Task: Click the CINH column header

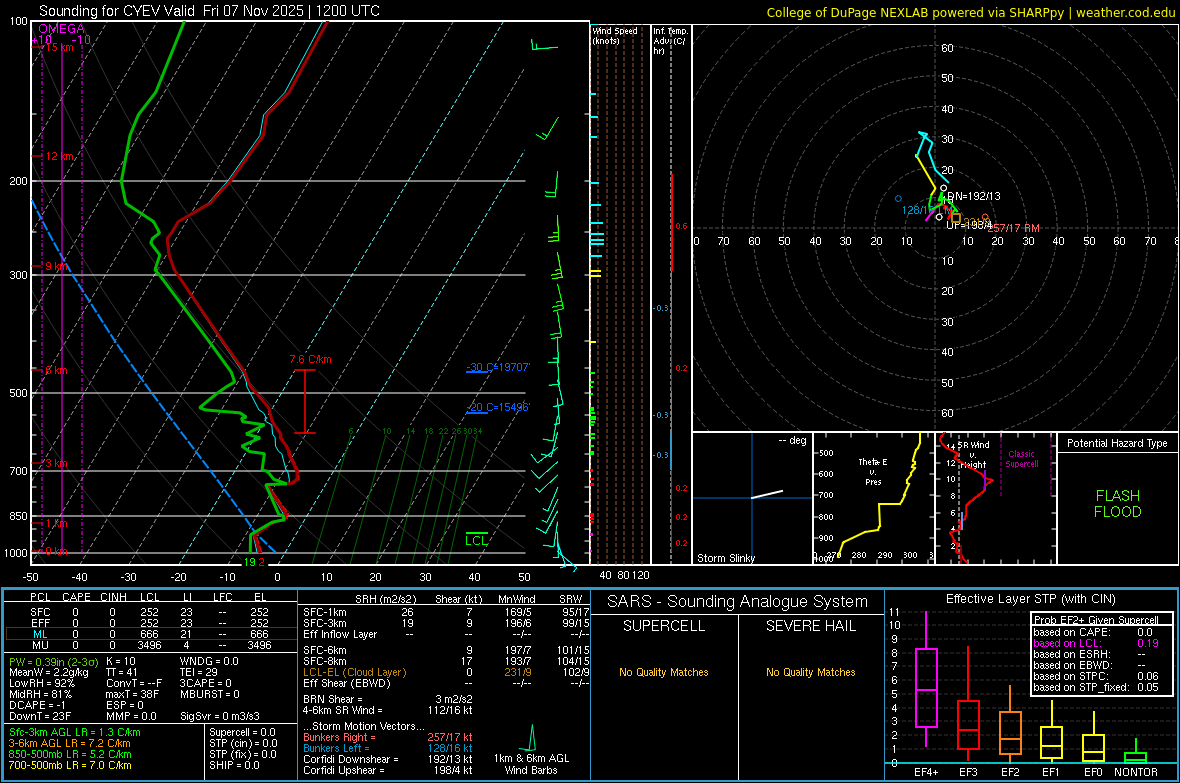Action: tap(113, 597)
